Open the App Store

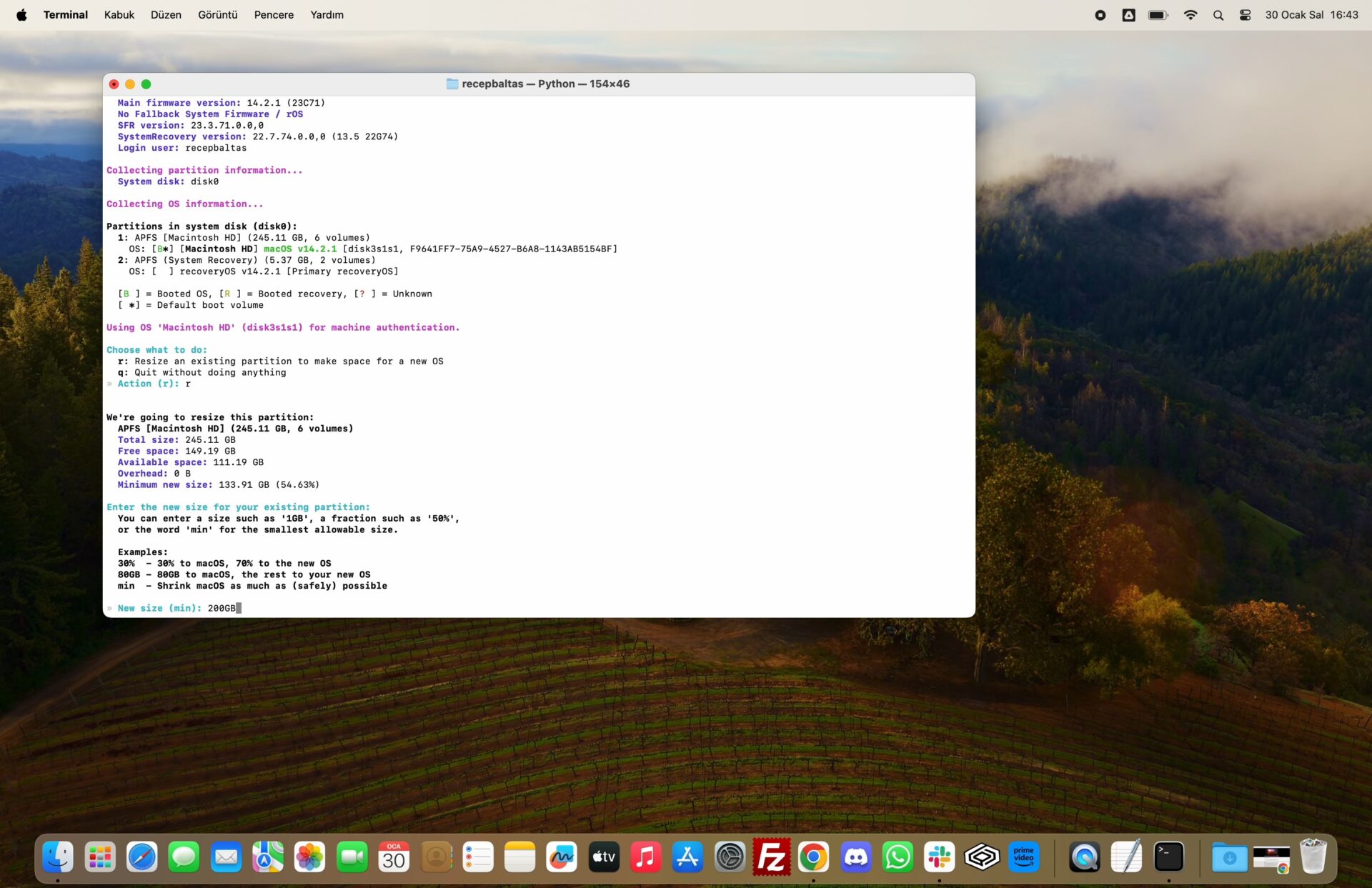tap(687, 857)
